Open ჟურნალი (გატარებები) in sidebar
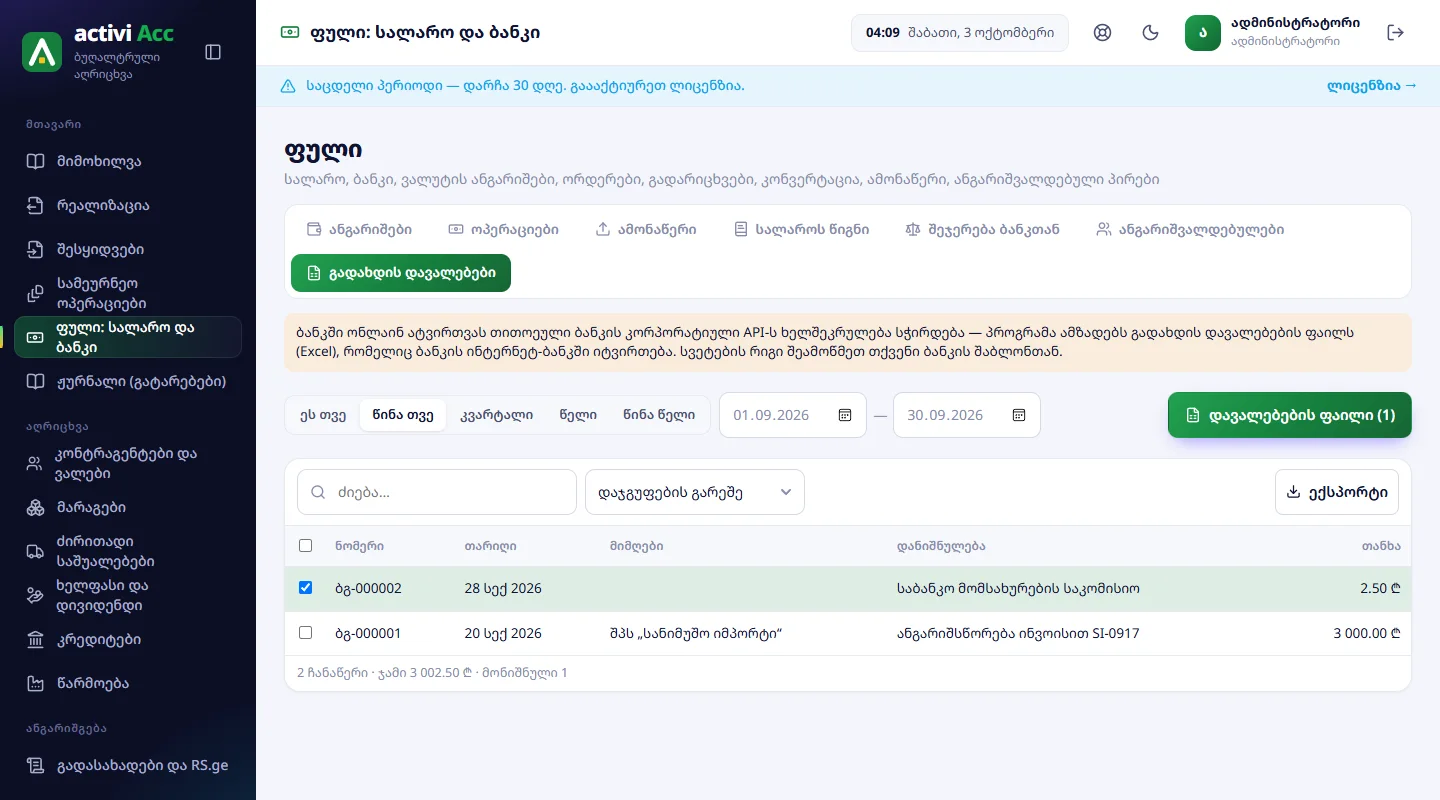This screenshot has height=800, width=1440. point(128,381)
